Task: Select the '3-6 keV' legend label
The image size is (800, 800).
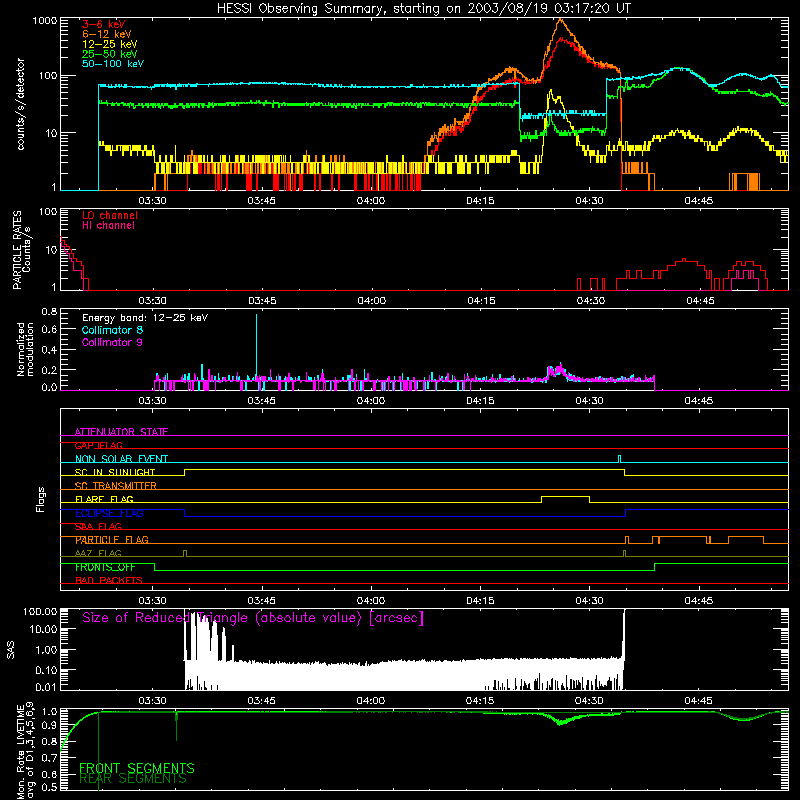Action: click(104, 24)
